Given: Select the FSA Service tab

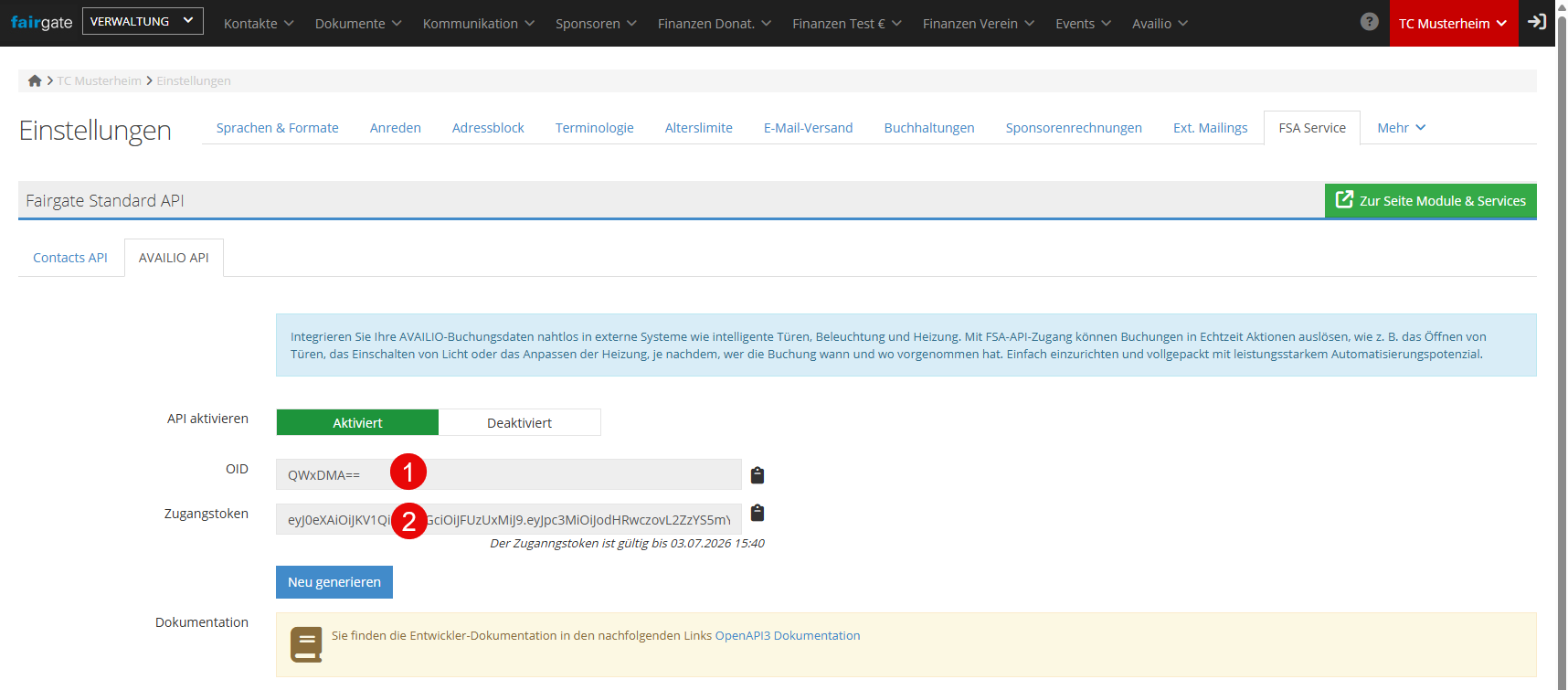Looking at the screenshot, I should click(1312, 128).
